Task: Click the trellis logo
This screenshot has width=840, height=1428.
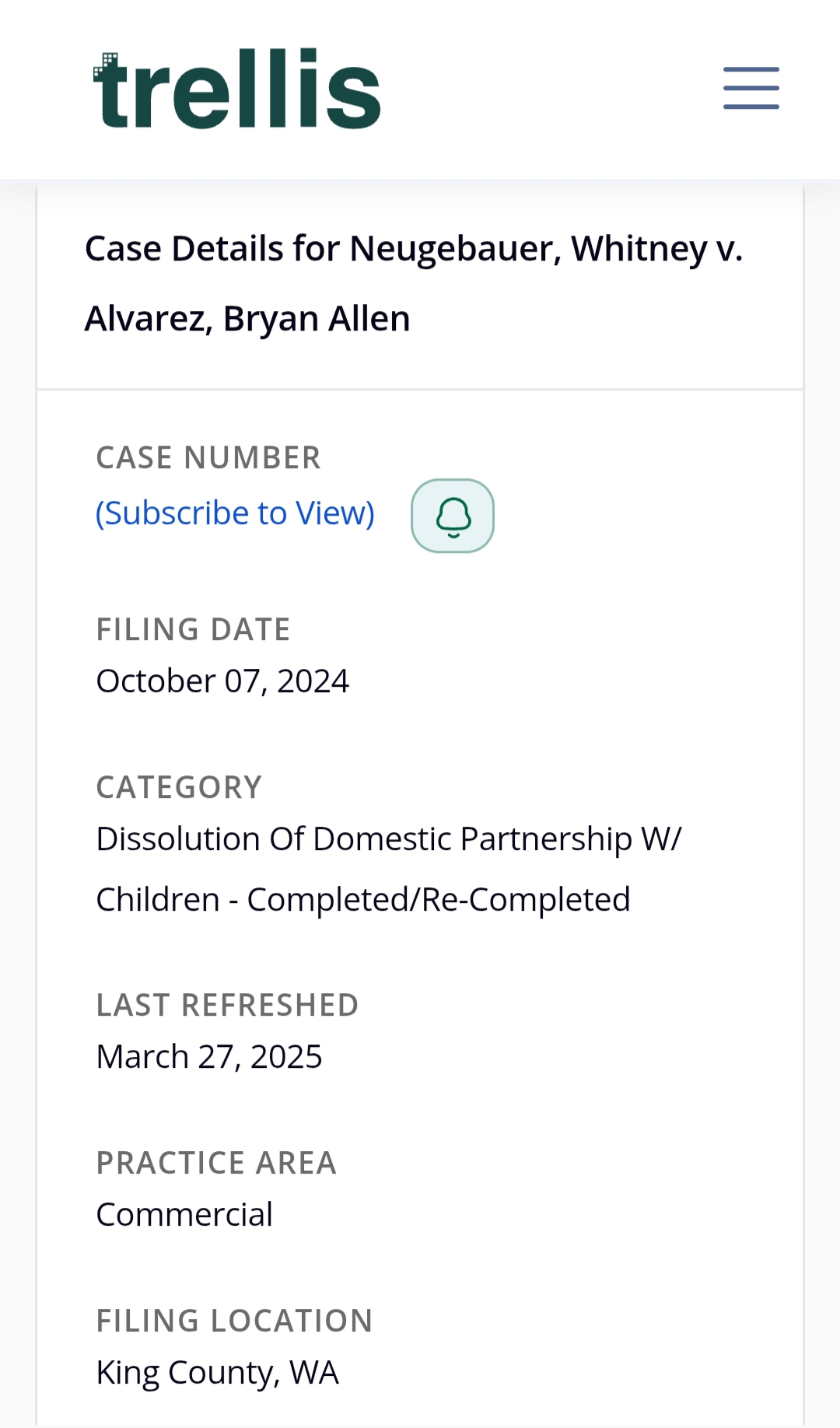Action: pyautogui.click(x=236, y=89)
